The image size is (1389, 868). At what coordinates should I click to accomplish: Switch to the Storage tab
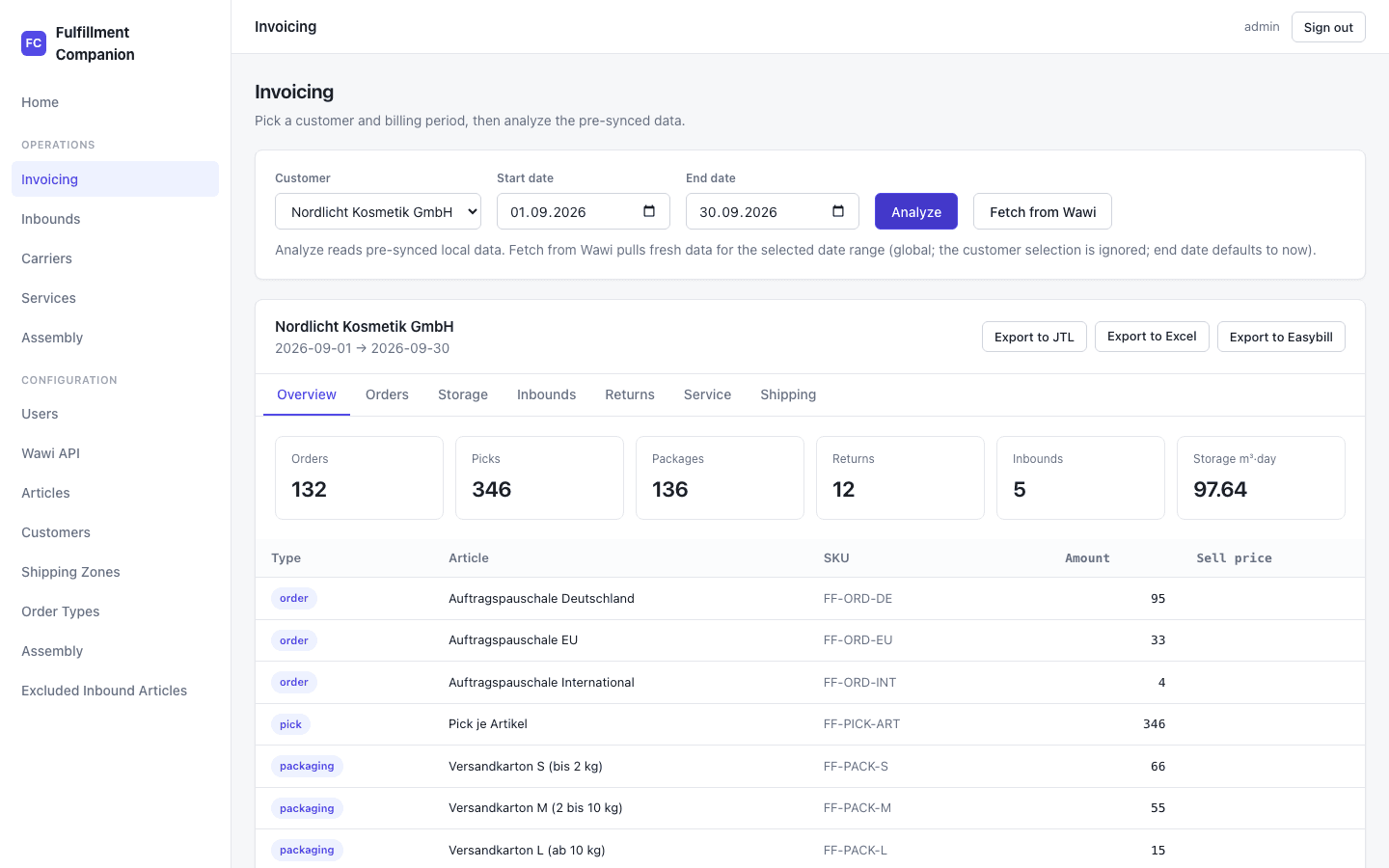[x=463, y=394]
